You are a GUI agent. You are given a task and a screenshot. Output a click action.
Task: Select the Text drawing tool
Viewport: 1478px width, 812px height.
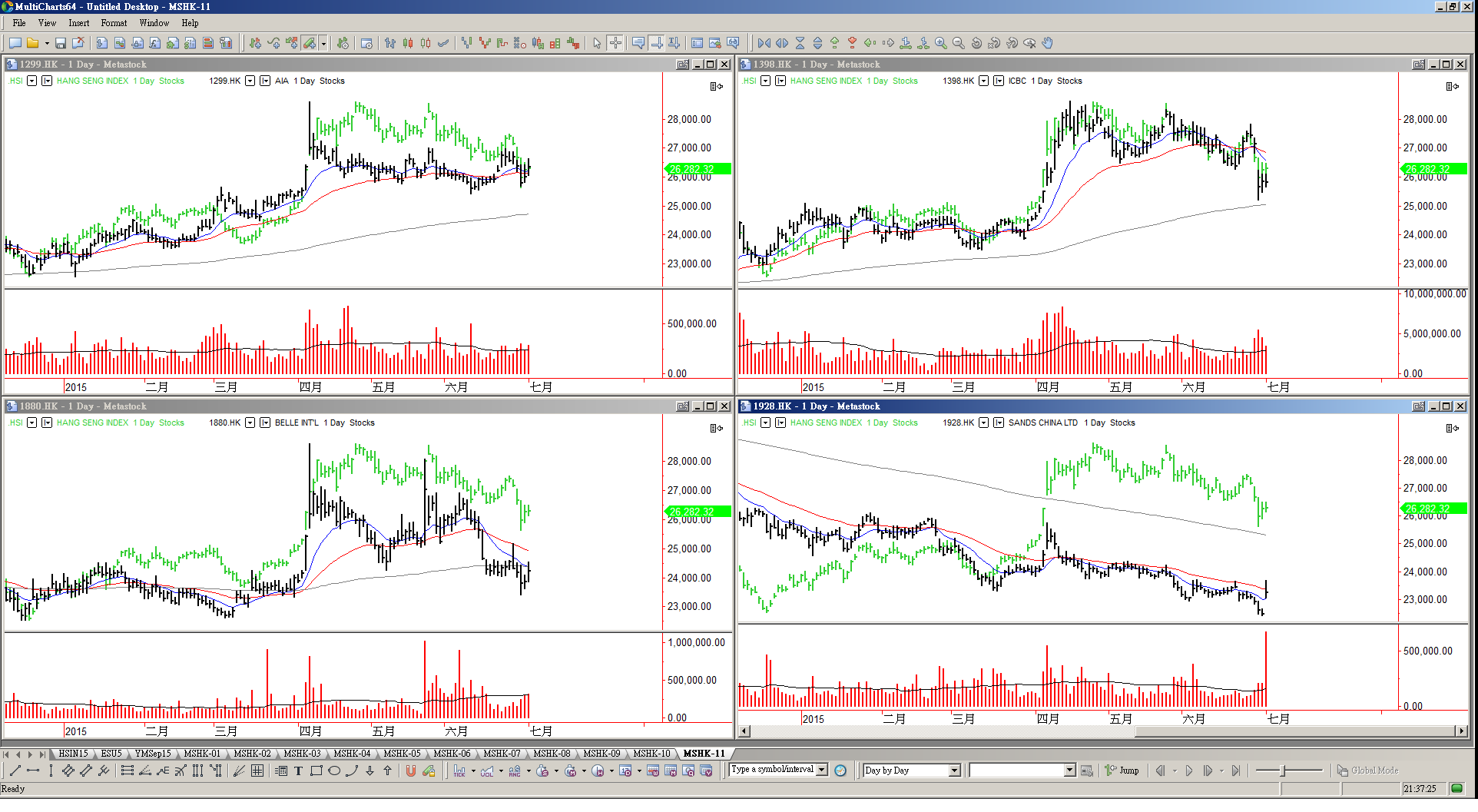[x=298, y=771]
